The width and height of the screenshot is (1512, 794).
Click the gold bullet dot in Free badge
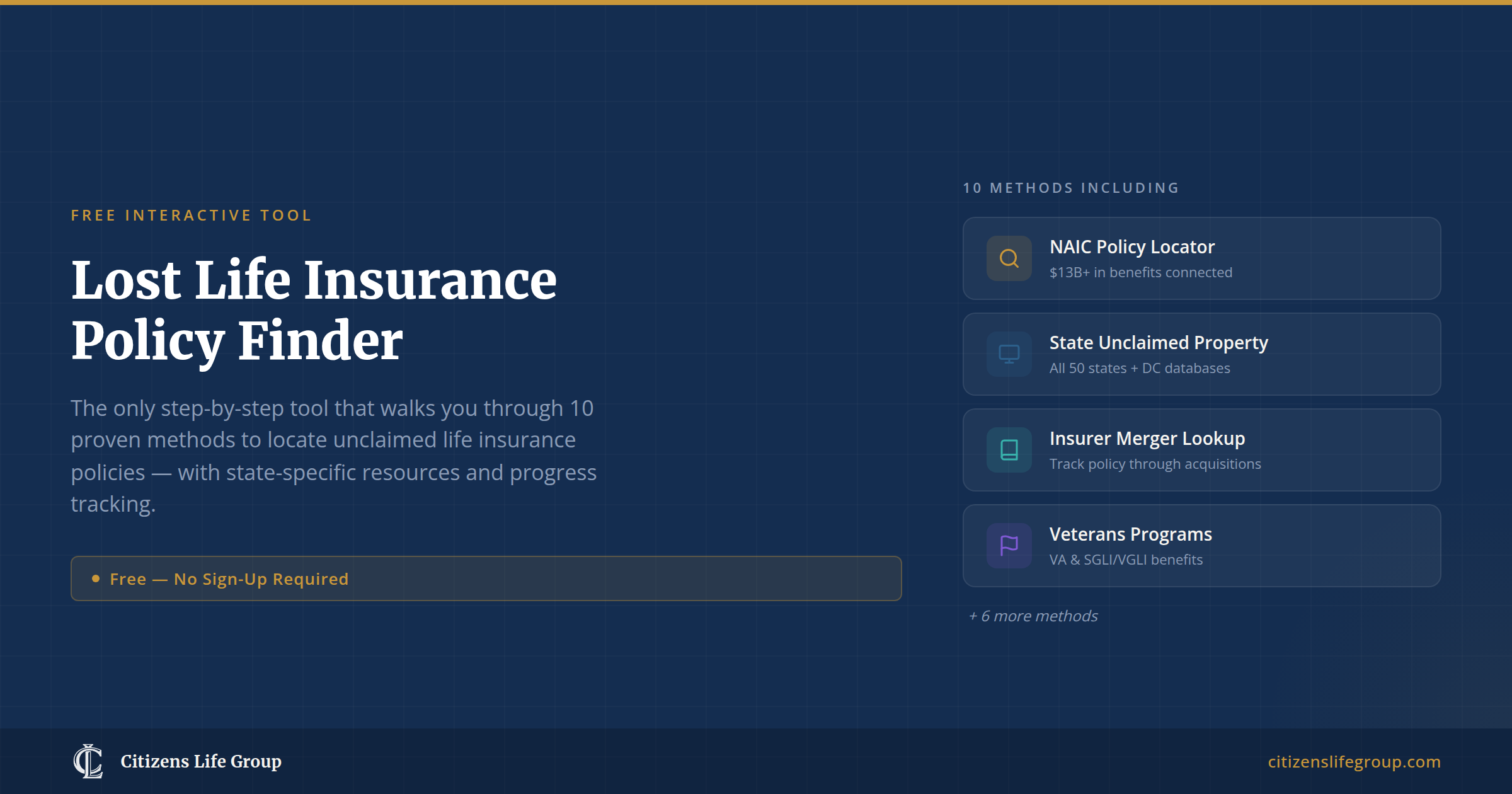96,578
